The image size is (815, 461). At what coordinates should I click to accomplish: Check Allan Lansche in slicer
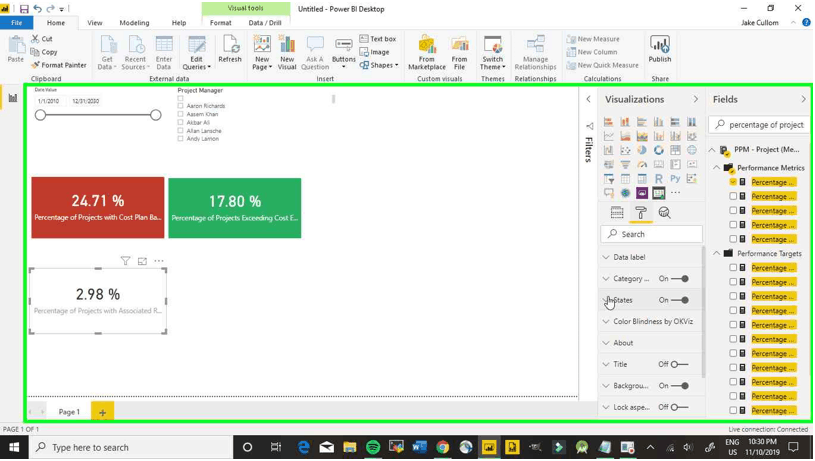point(180,131)
